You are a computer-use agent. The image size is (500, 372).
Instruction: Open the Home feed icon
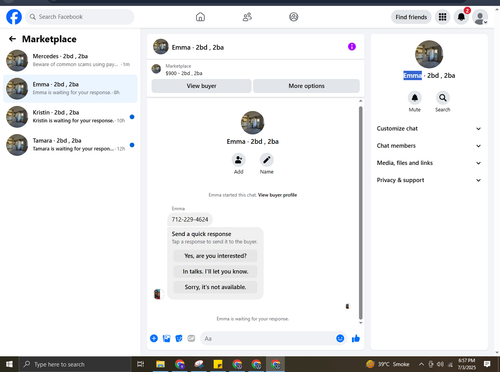[x=200, y=17]
